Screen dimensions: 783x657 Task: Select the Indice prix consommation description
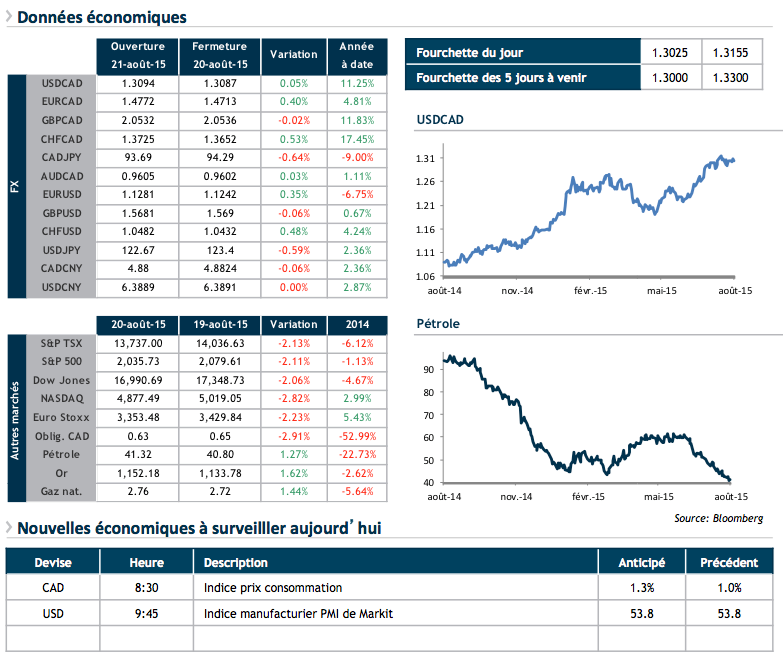(272, 588)
